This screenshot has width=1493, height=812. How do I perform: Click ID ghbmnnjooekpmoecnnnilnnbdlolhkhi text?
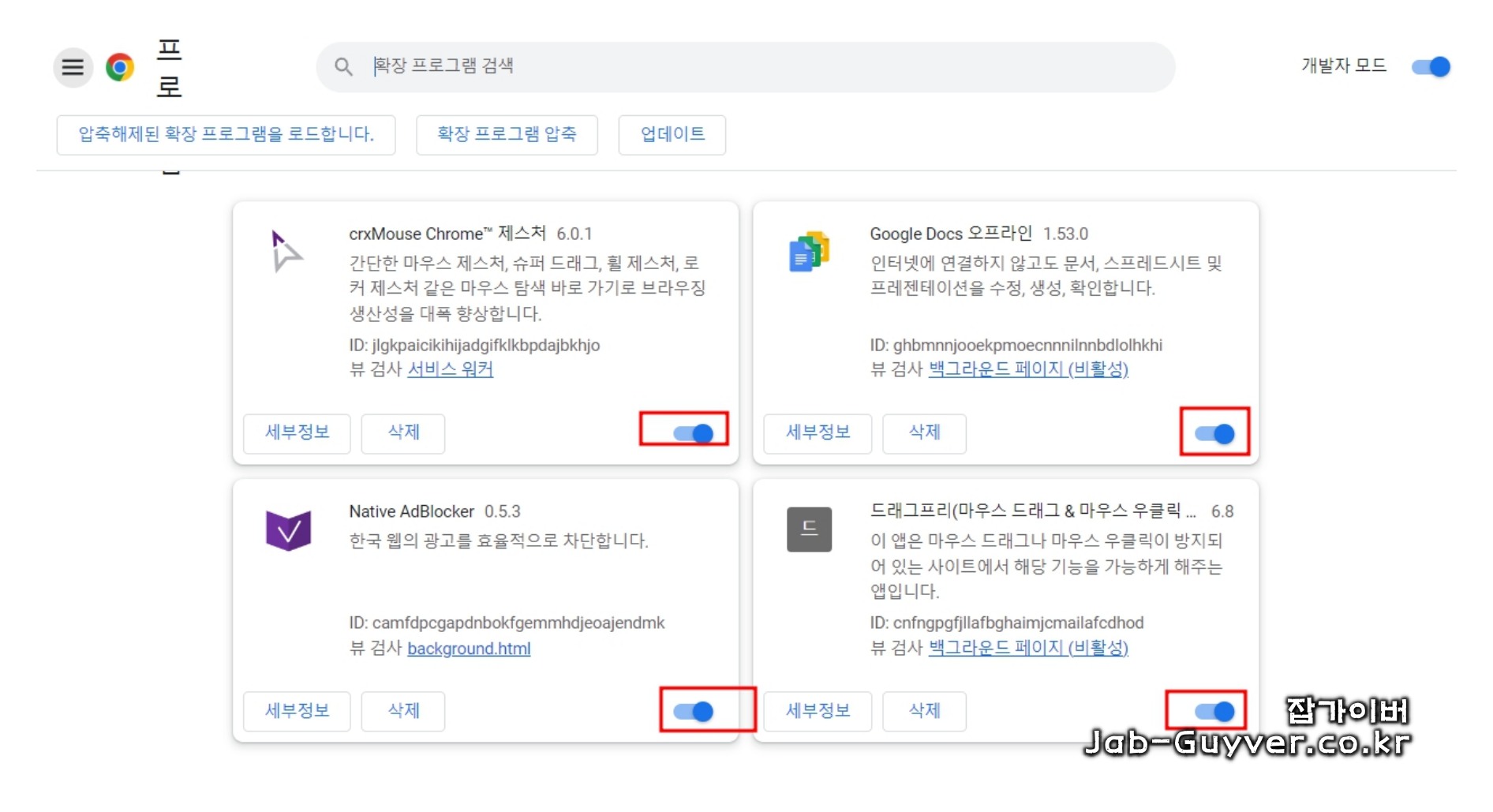click(x=1016, y=346)
